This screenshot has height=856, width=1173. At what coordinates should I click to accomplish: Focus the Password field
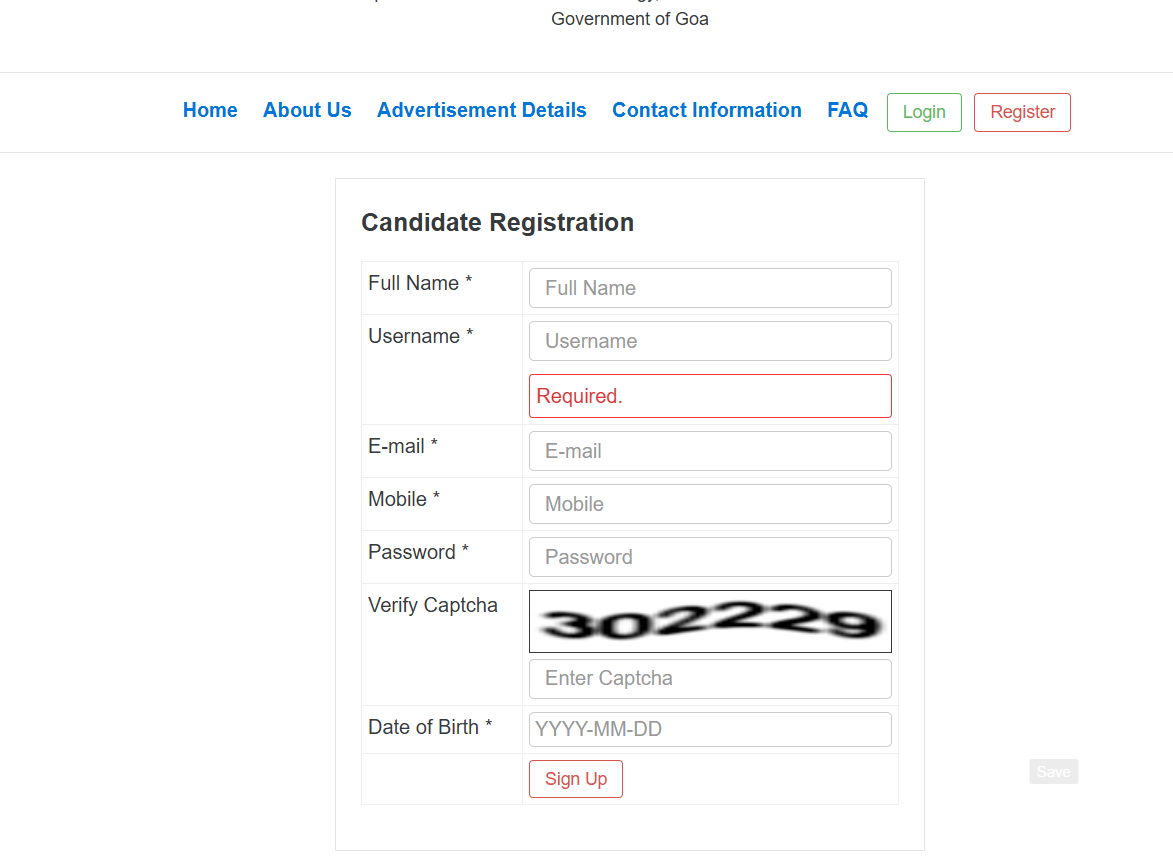tap(710, 557)
